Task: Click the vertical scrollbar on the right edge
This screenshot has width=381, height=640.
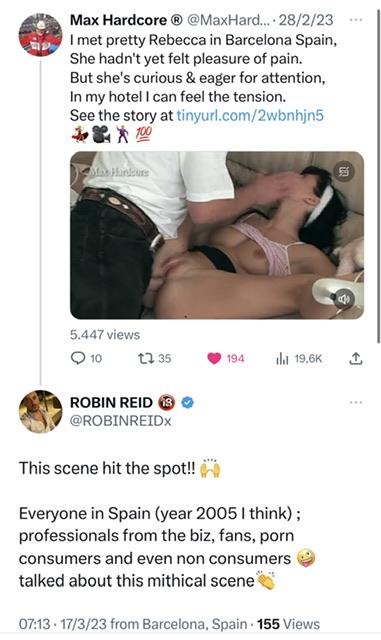Action: tap(378, 171)
